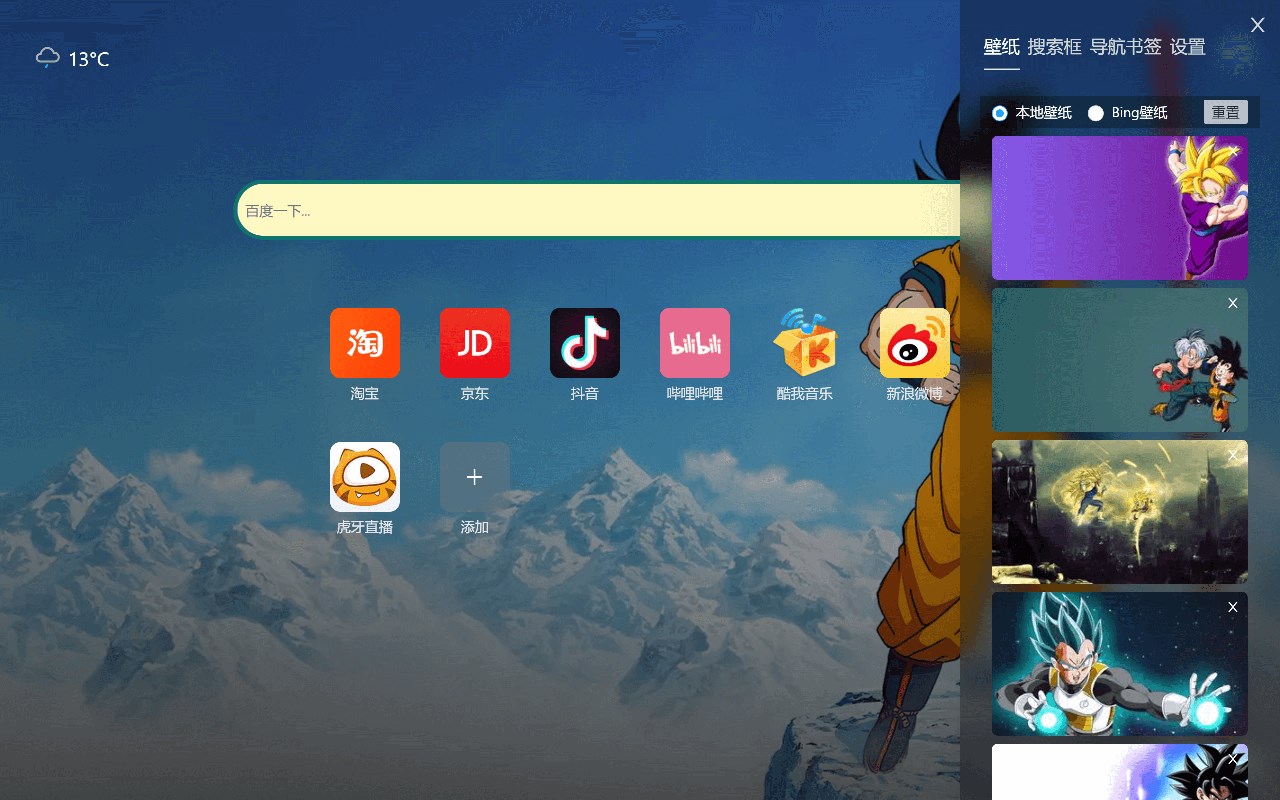Switch to the 设置 tab
Screen dimensions: 1280x800
pos(1188,47)
